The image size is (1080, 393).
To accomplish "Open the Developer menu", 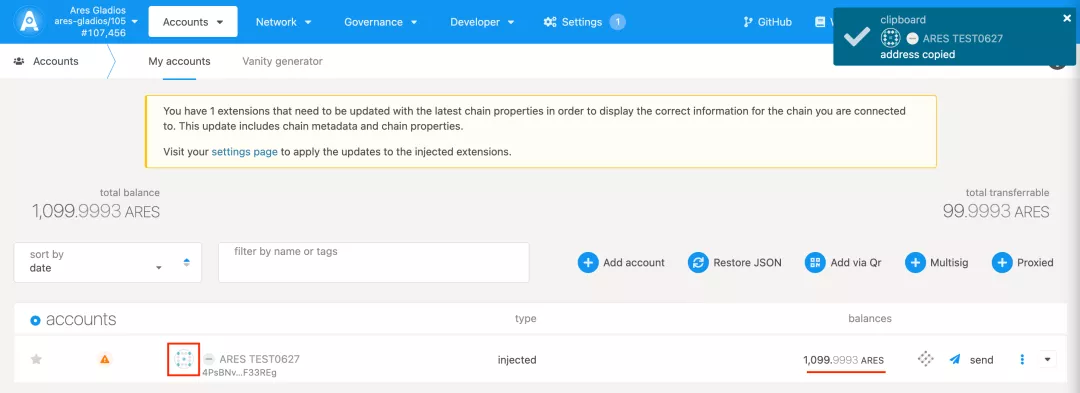I will coord(482,22).
